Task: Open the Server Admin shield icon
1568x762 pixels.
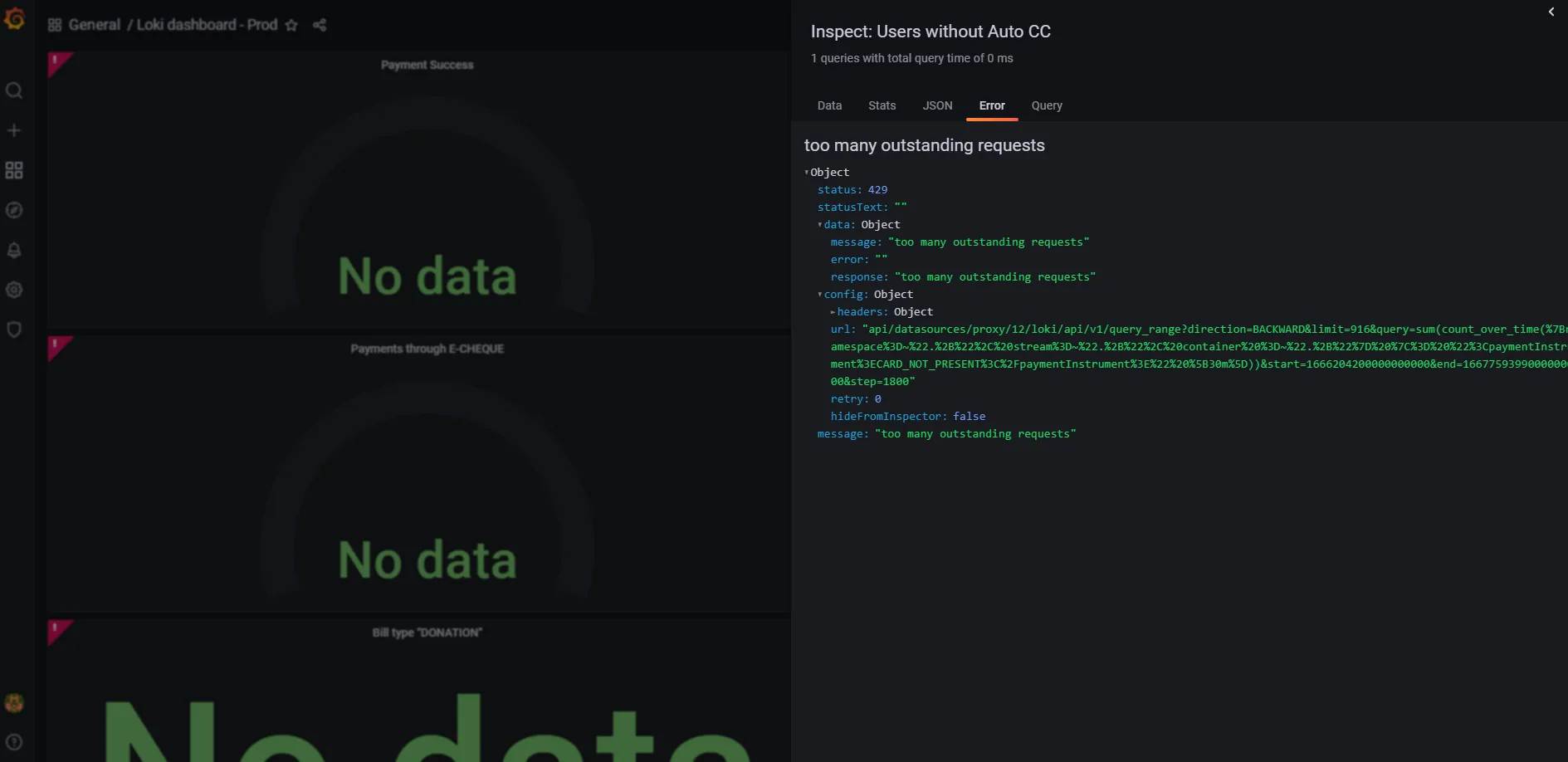Action: coord(14,330)
